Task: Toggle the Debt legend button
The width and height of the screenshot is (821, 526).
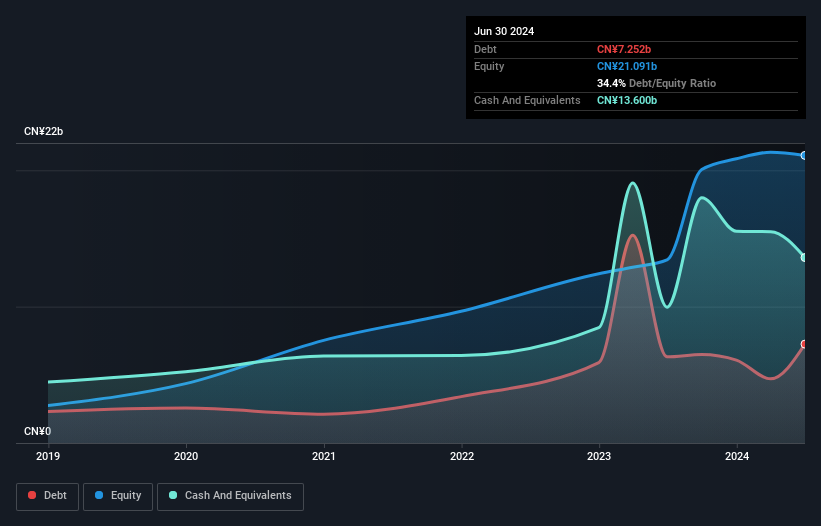Action: (x=47, y=496)
